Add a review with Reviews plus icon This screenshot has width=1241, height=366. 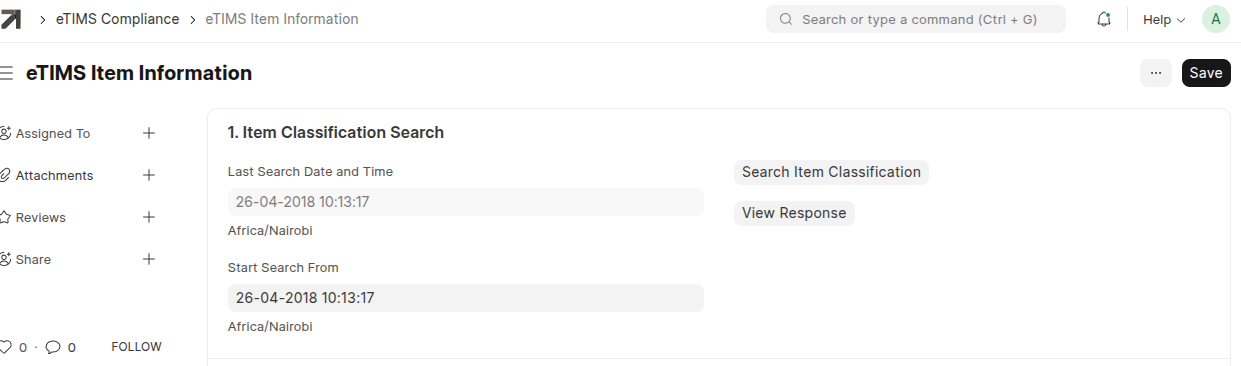[149, 217]
